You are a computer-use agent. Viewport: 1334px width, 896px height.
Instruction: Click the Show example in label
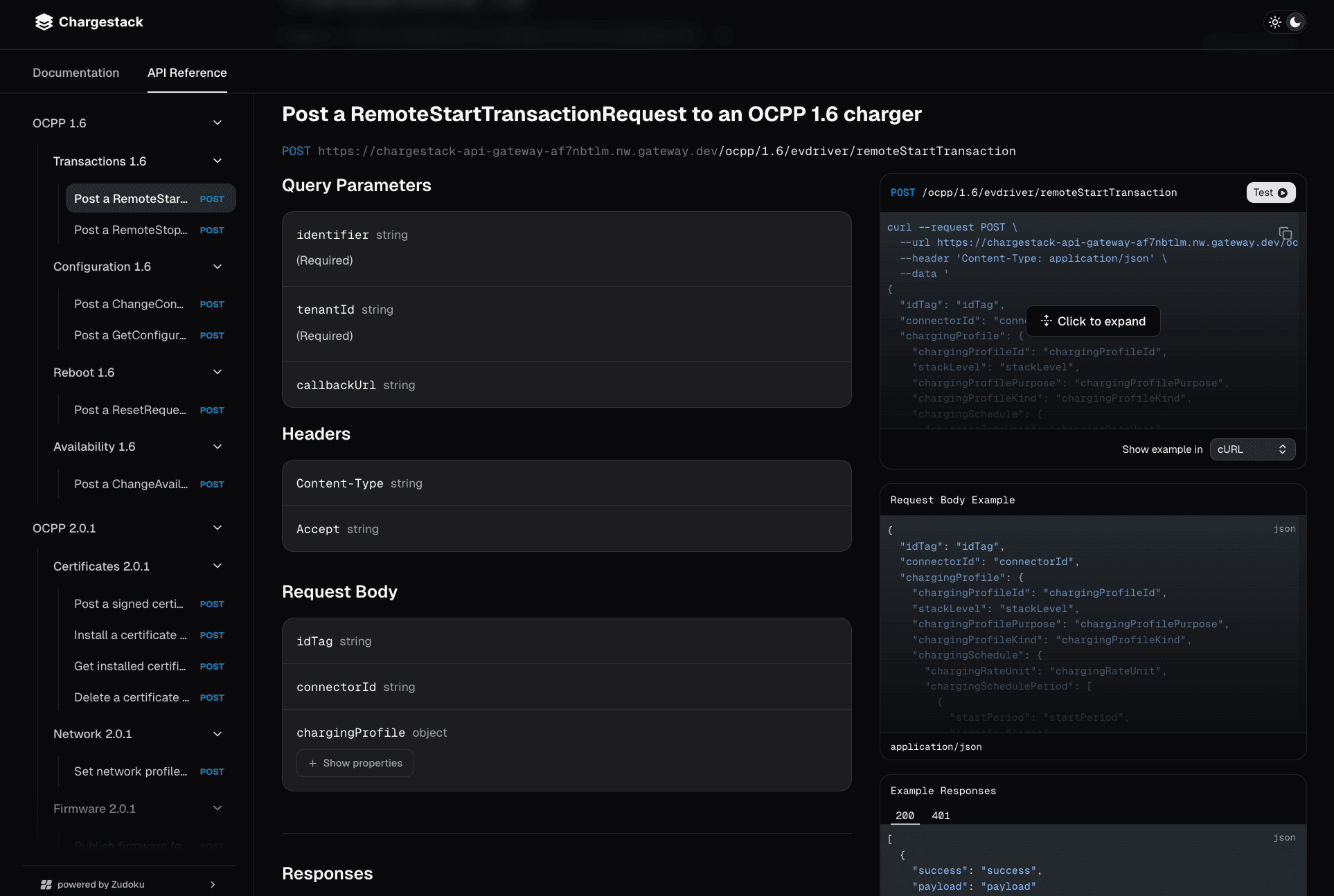pyautogui.click(x=1162, y=449)
